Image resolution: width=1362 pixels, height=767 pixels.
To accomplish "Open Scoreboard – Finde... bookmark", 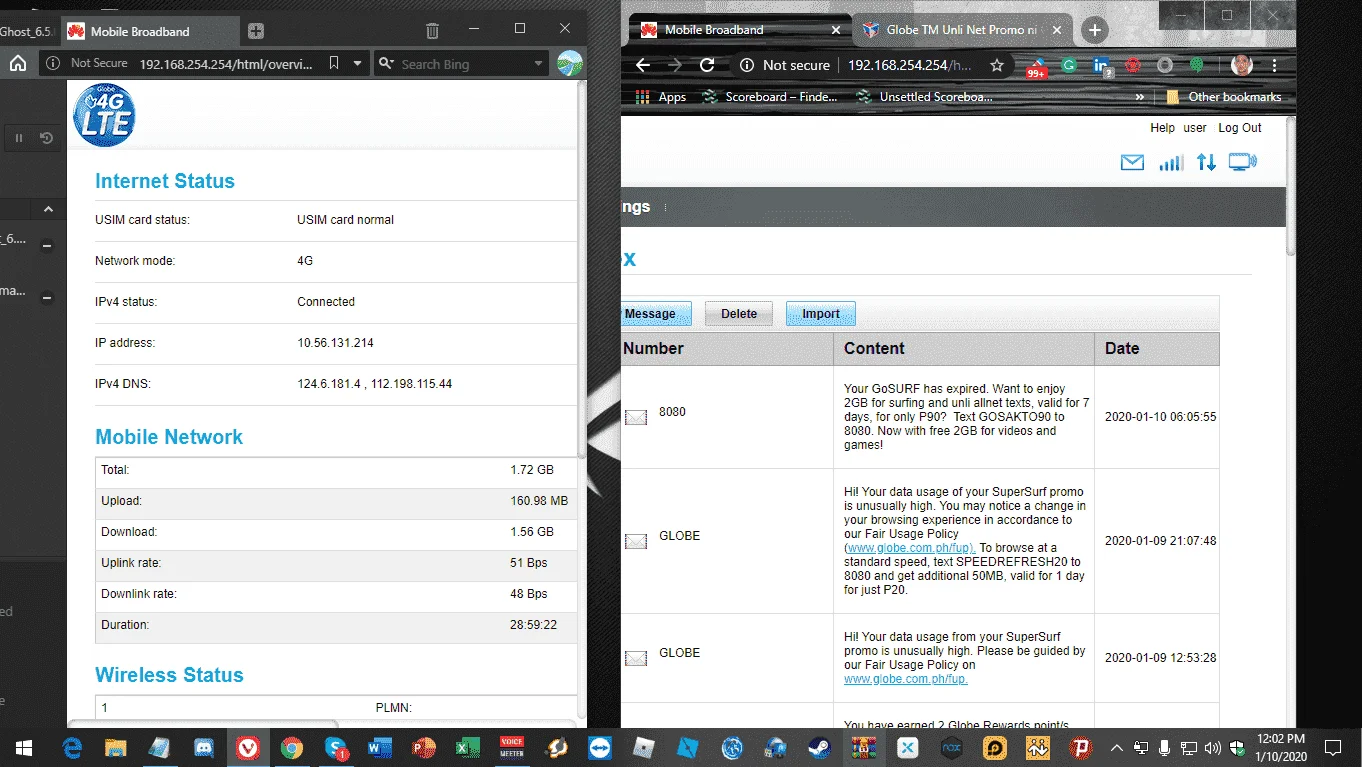I will point(769,97).
